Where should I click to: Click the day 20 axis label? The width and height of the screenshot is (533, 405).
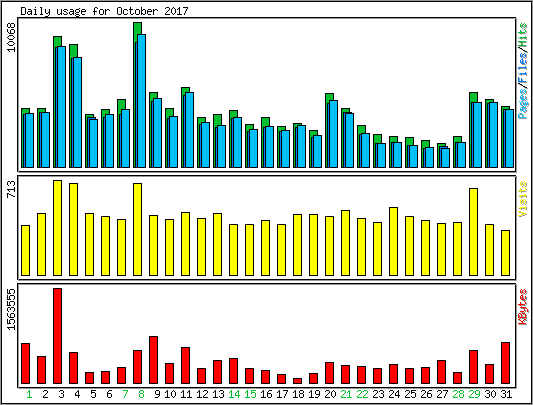point(330,394)
